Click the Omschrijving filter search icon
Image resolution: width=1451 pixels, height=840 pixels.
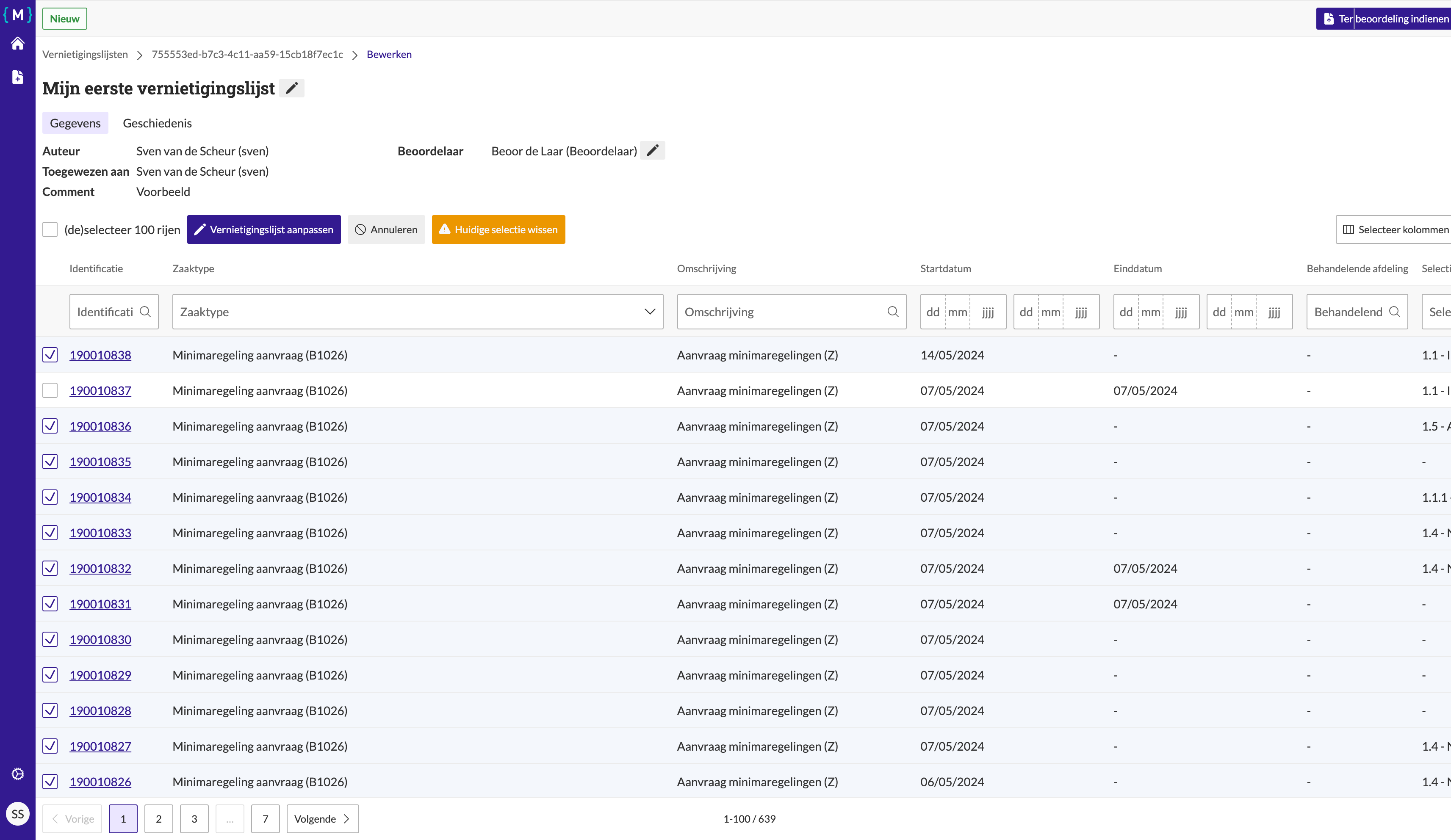[x=893, y=312]
